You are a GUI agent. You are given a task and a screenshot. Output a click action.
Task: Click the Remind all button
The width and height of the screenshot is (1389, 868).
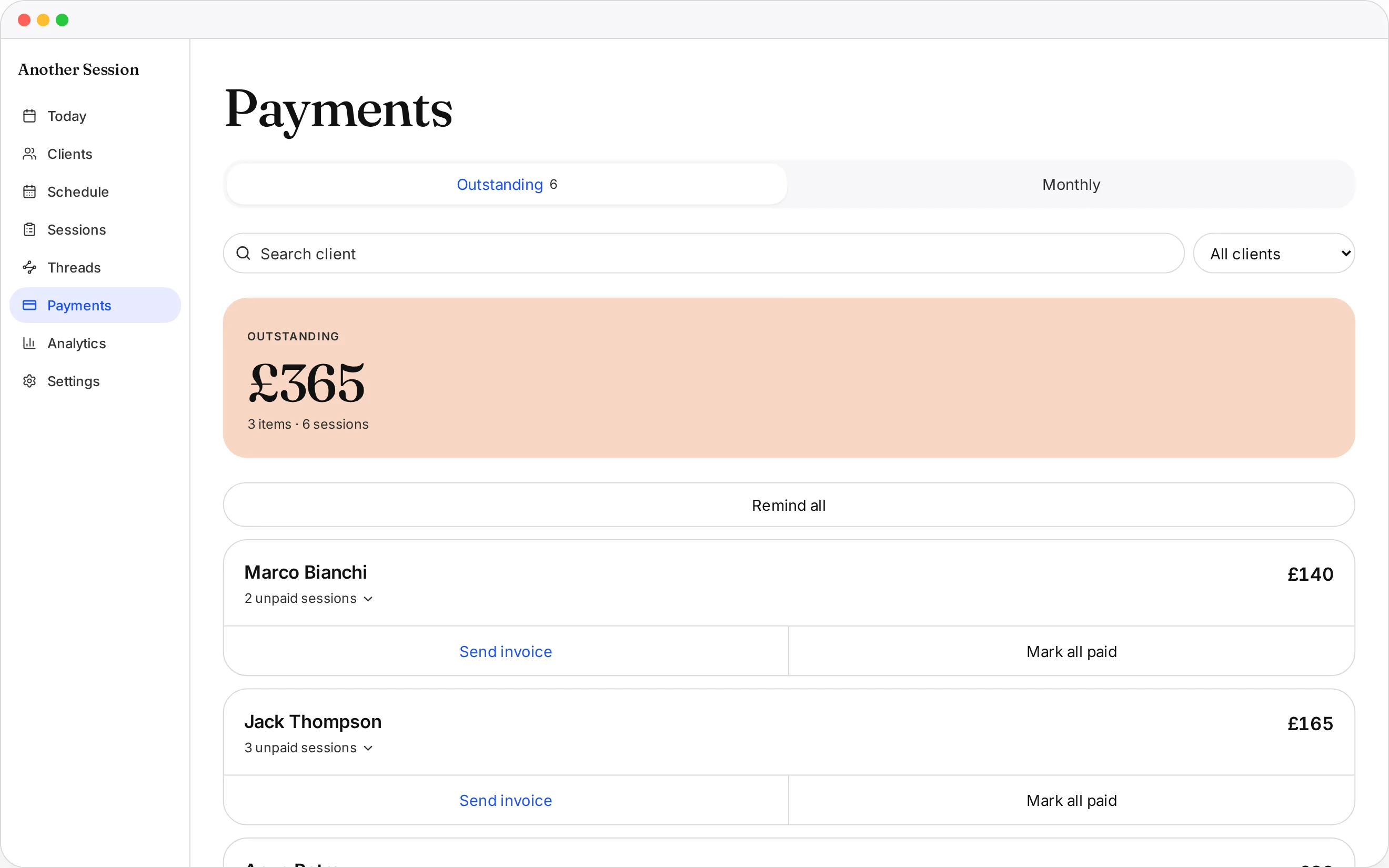click(x=789, y=504)
